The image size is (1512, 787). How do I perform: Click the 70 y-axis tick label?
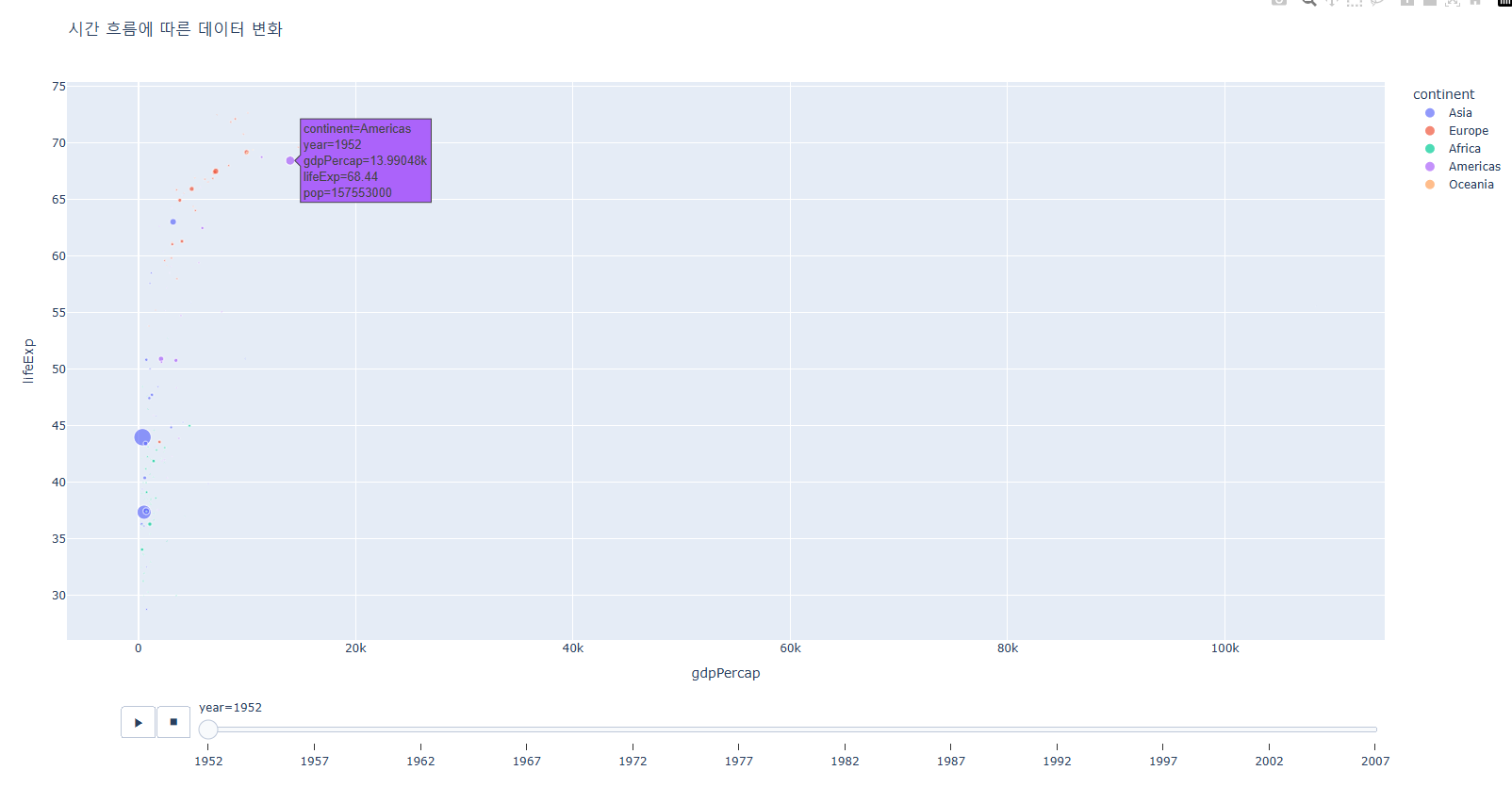59,143
